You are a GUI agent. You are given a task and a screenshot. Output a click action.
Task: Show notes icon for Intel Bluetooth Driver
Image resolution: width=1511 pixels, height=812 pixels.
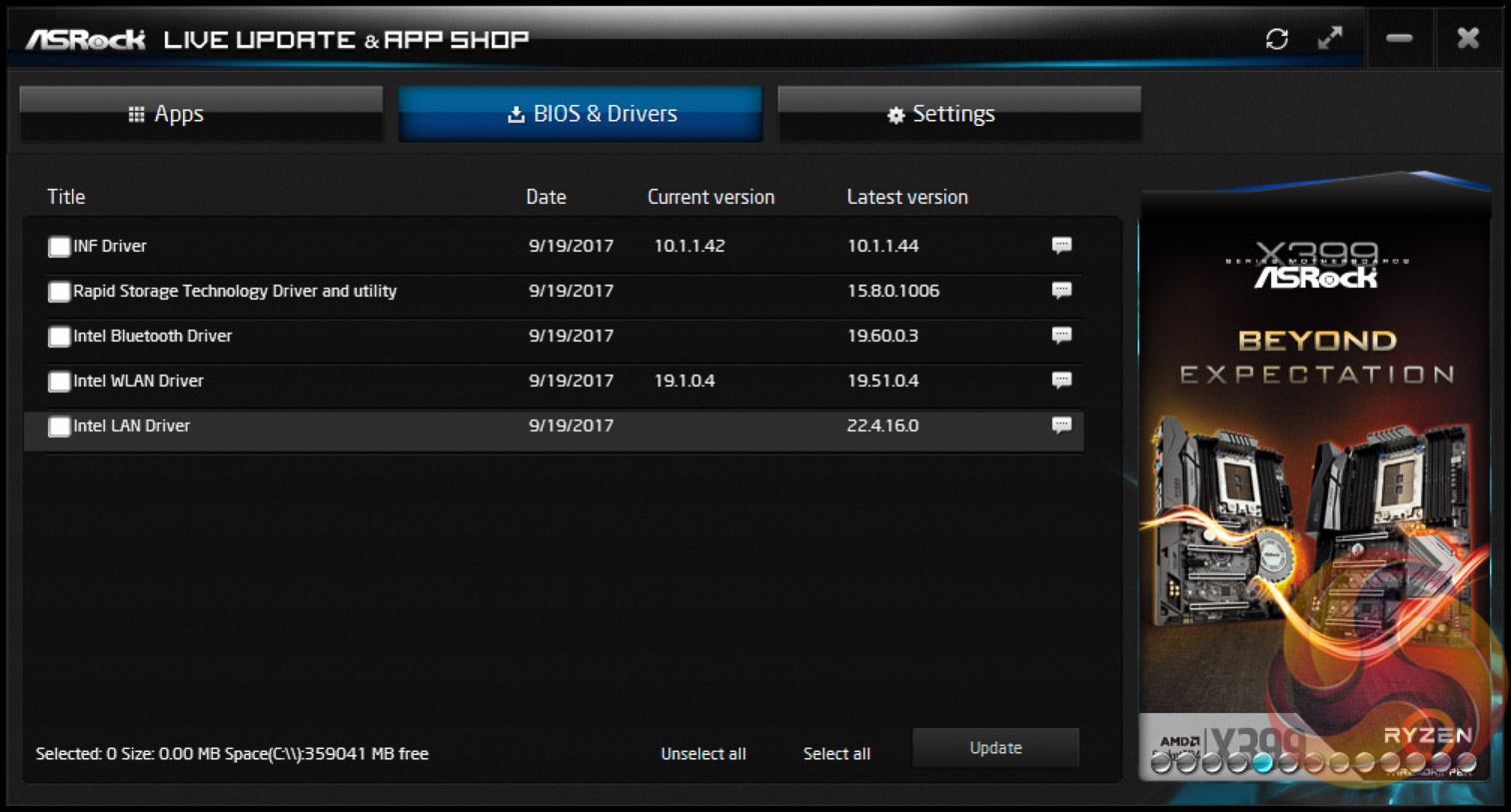pyautogui.click(x=1061, y=335)
